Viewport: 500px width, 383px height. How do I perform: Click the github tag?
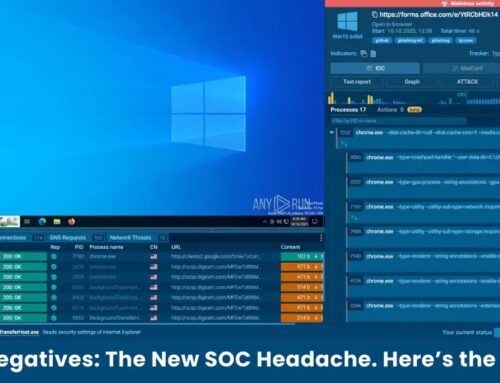point(382,41)
